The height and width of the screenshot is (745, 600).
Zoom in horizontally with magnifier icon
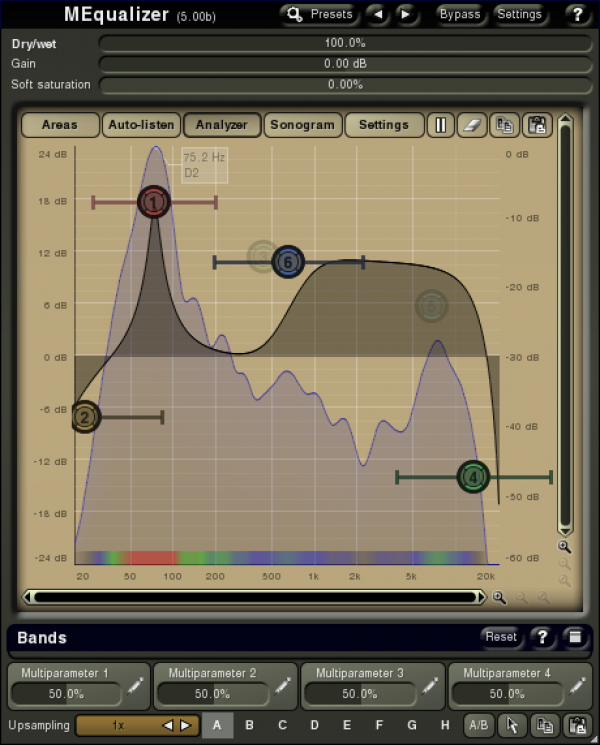pos(499,597)
